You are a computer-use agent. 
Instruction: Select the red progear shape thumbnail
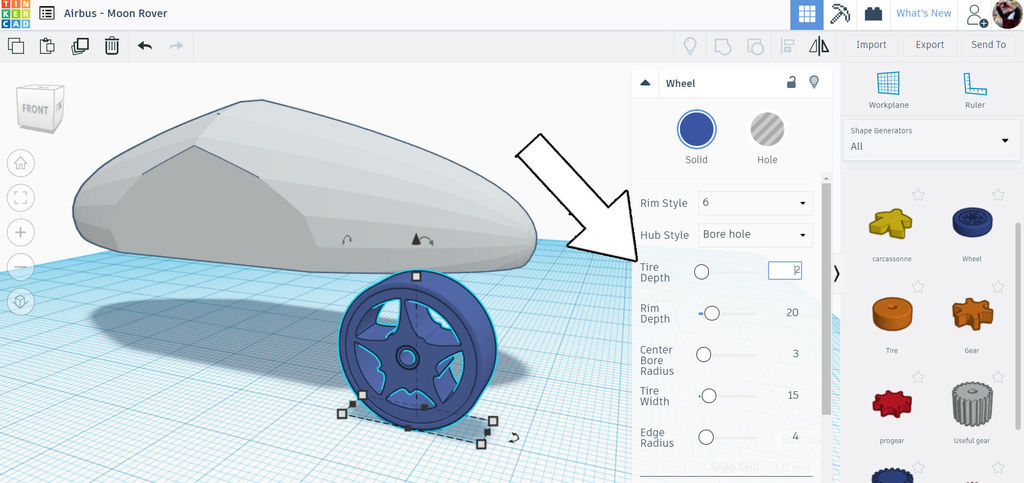pyautogui.click(x=891, y=405)
